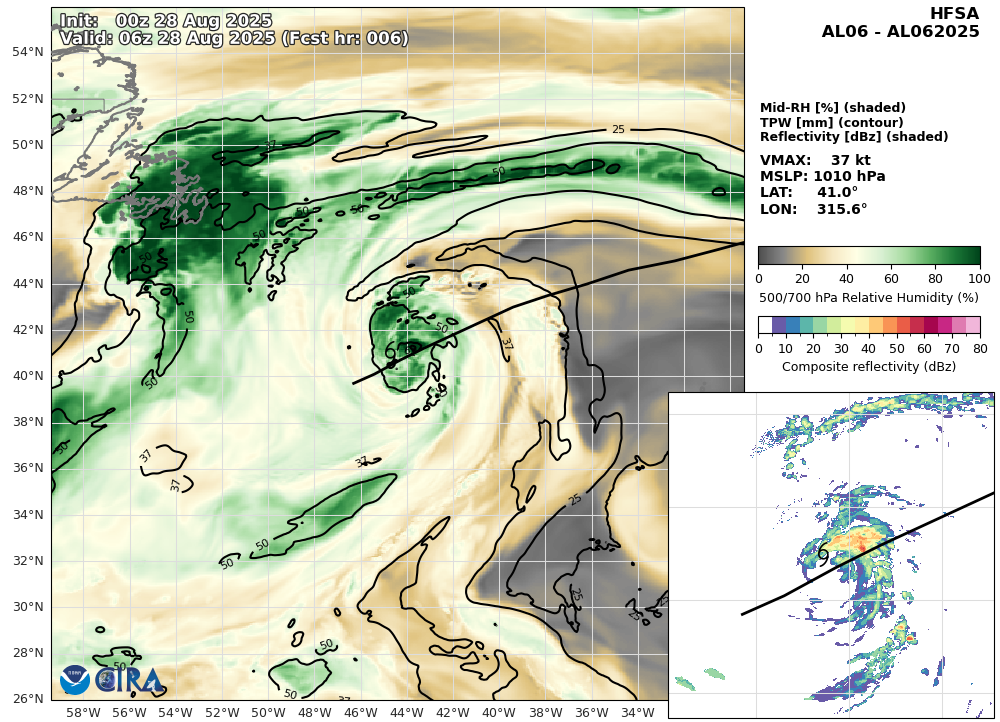Click the 48°W longitude label
Viewport: 1000px width, 722px height.
tap(314, 712)
